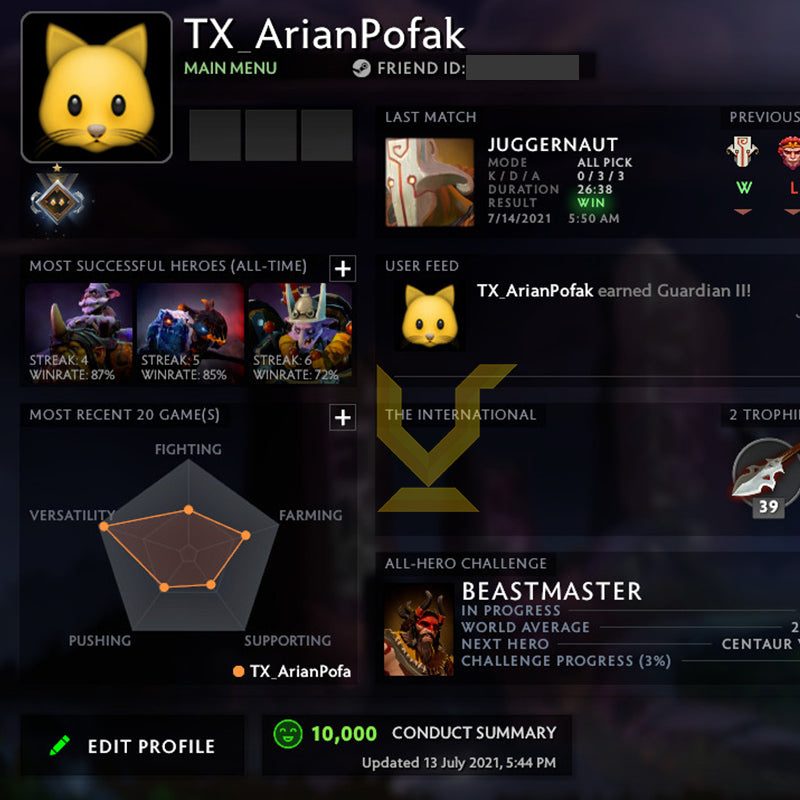The image size is (800, 800).
Task: Click the green pencil edit icon
Action: tap(60, 746)
